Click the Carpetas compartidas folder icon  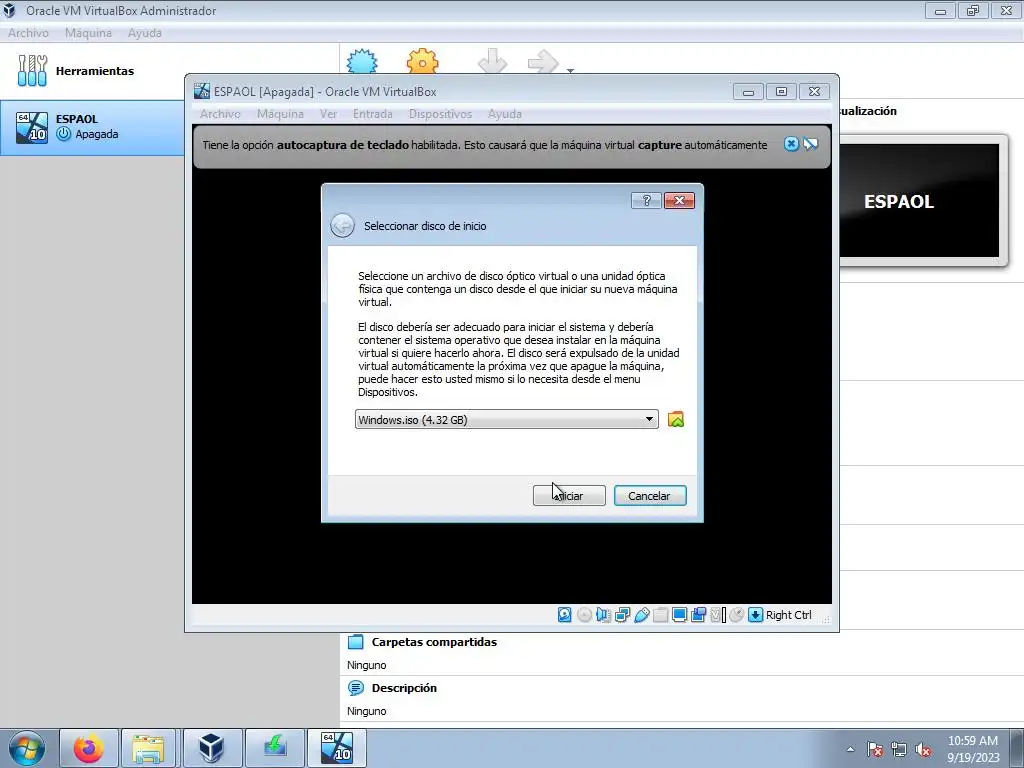[x=356, y=642]
